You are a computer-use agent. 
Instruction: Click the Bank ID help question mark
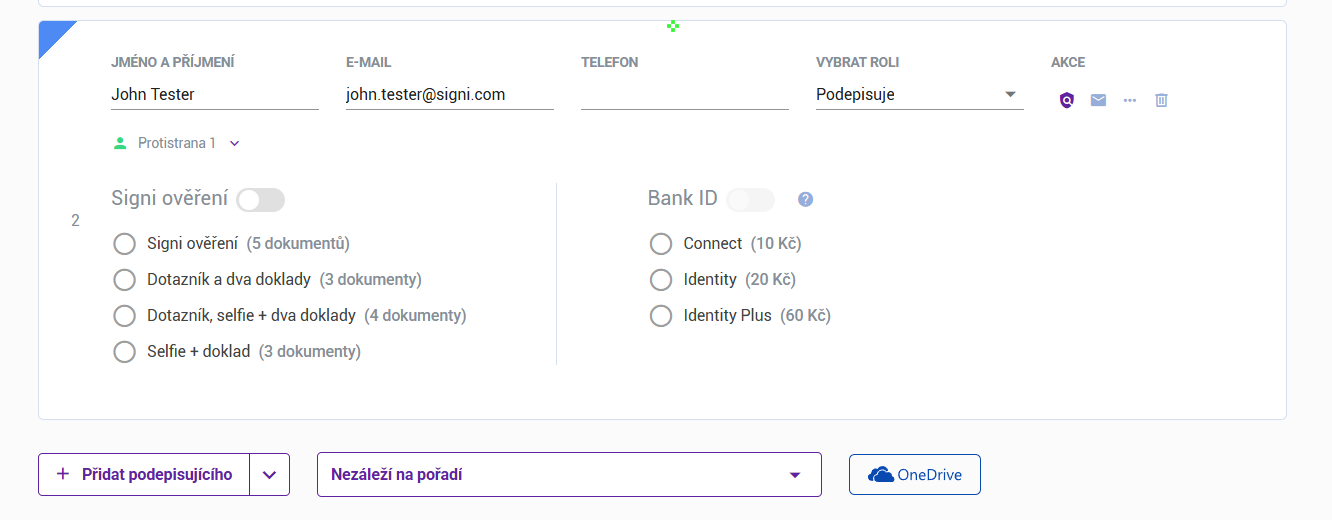point(806,200)
